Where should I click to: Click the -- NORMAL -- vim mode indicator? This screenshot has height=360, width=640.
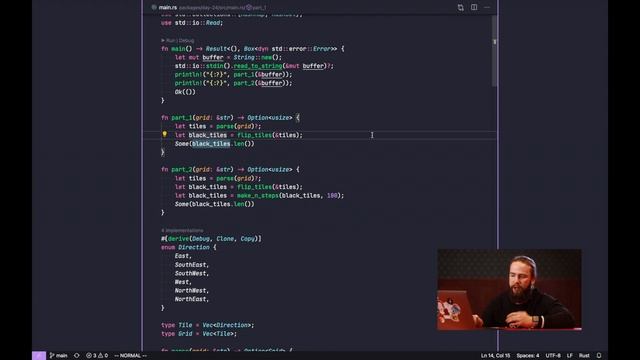(x=130, y=356)
